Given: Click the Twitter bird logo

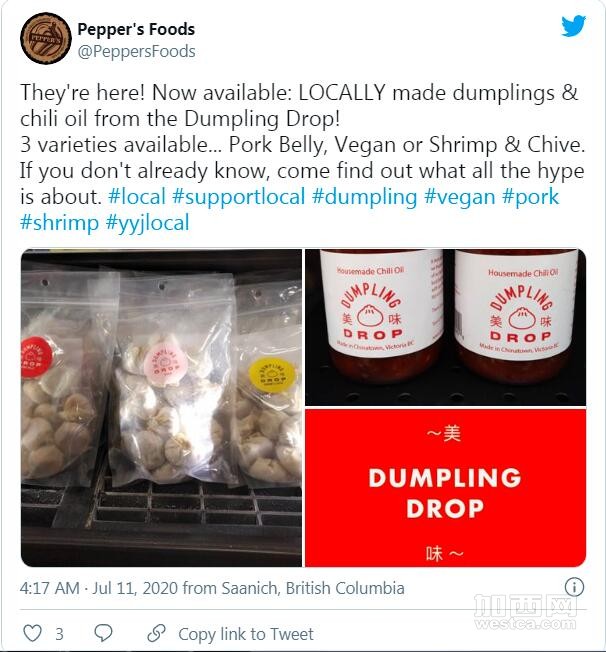Looking at the screenshot, I should tap(574, 26).
